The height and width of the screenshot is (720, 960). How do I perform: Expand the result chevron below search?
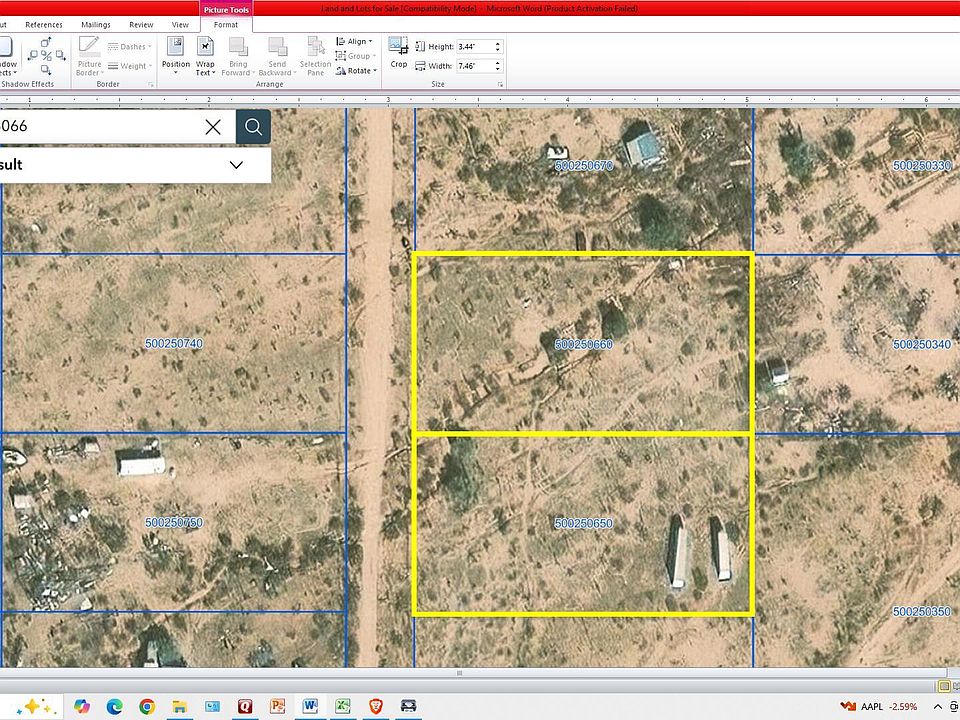236,165
